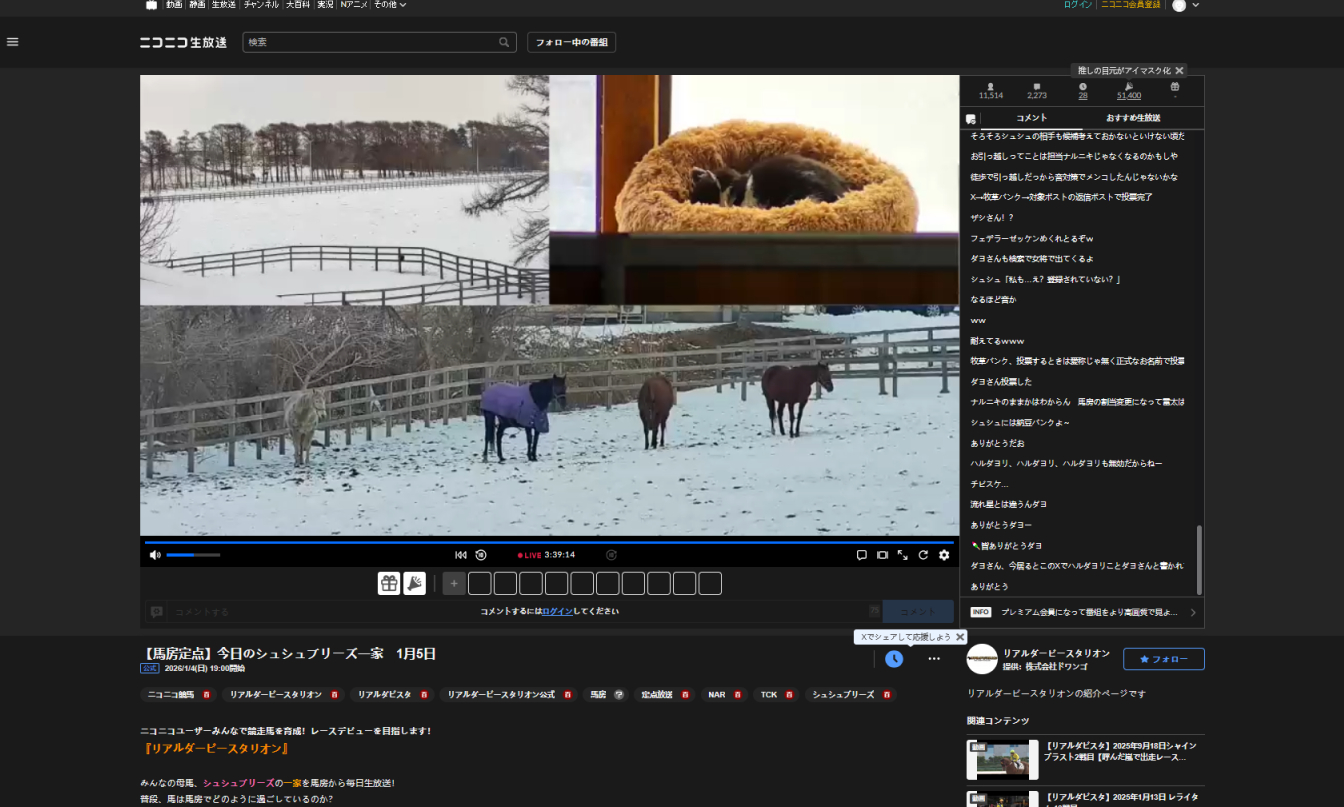Mute the live stream volume speaker icon

pos(155,555)
